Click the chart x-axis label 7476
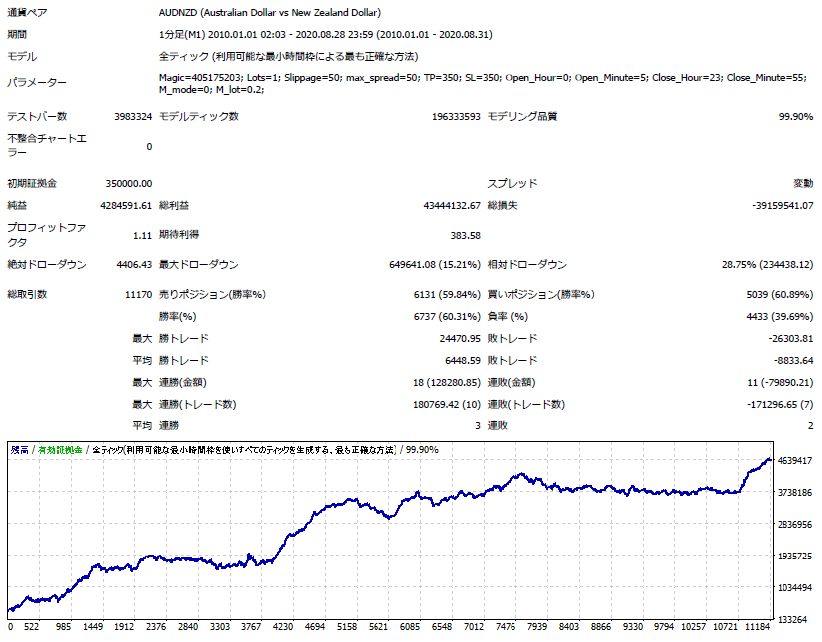Viewport: 822px width, 642px height. coord(505,627)
